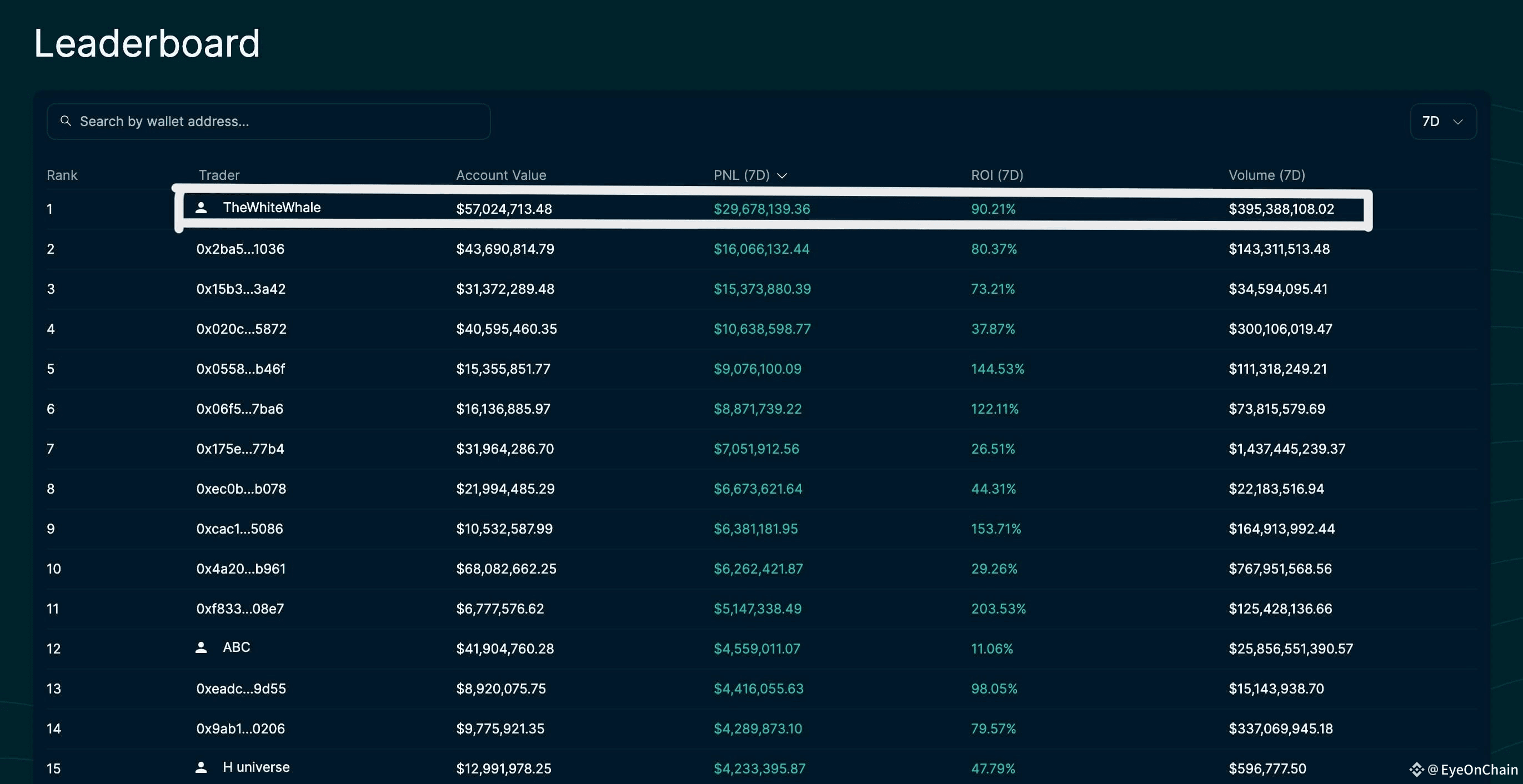
Task: Click the user icon next to H universe
Action: tap(202, 766)
